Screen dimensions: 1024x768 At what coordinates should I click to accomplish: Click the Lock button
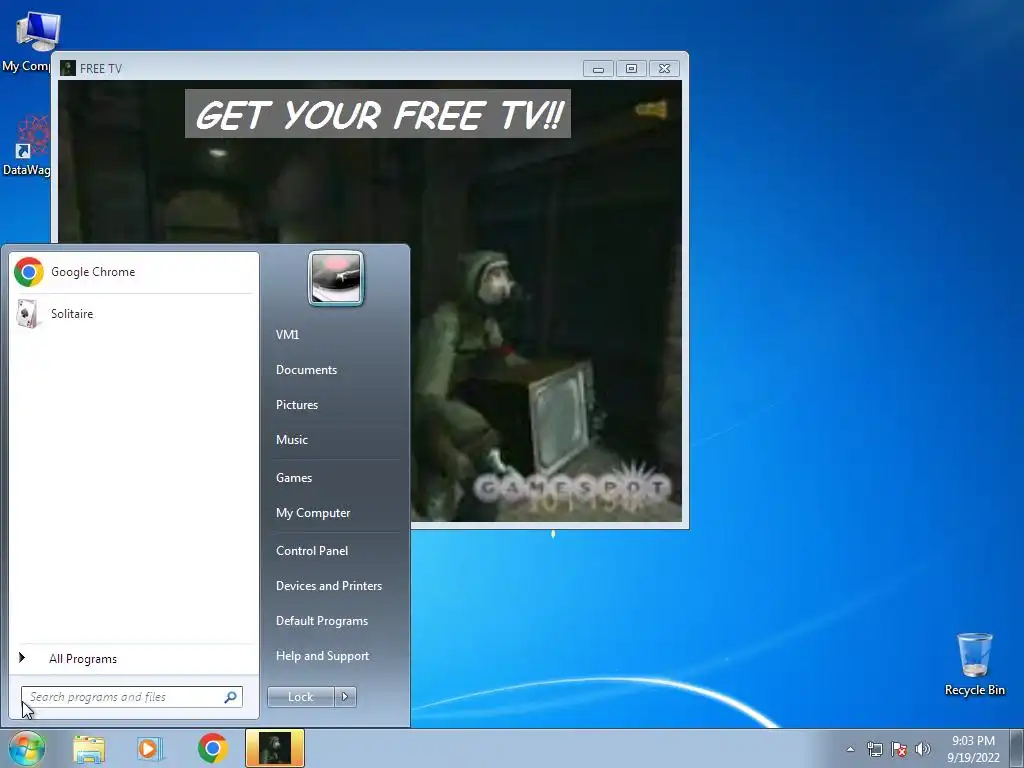click(300, 697)
